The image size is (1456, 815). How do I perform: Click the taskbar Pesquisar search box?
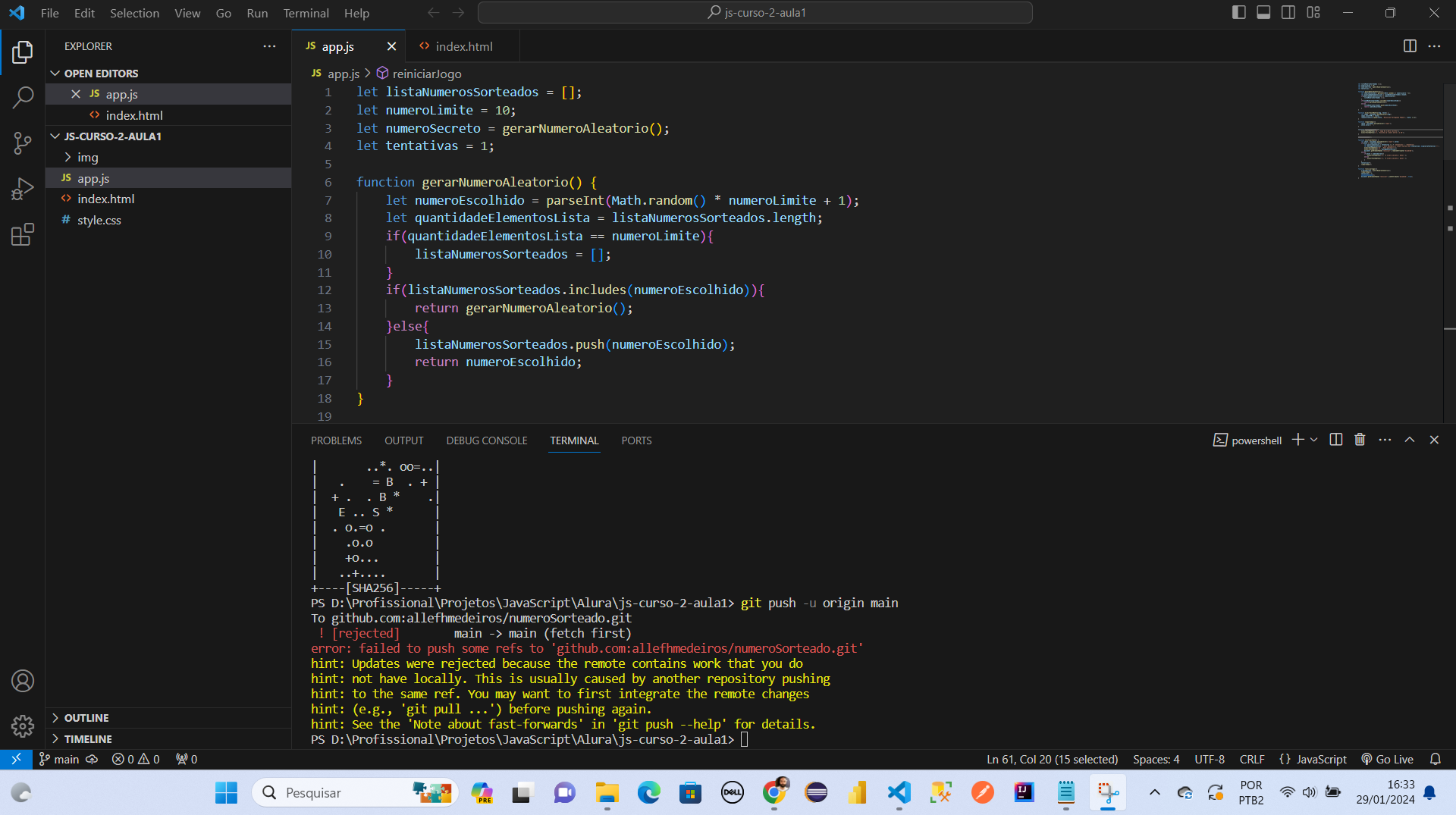(x=354, y=793)
